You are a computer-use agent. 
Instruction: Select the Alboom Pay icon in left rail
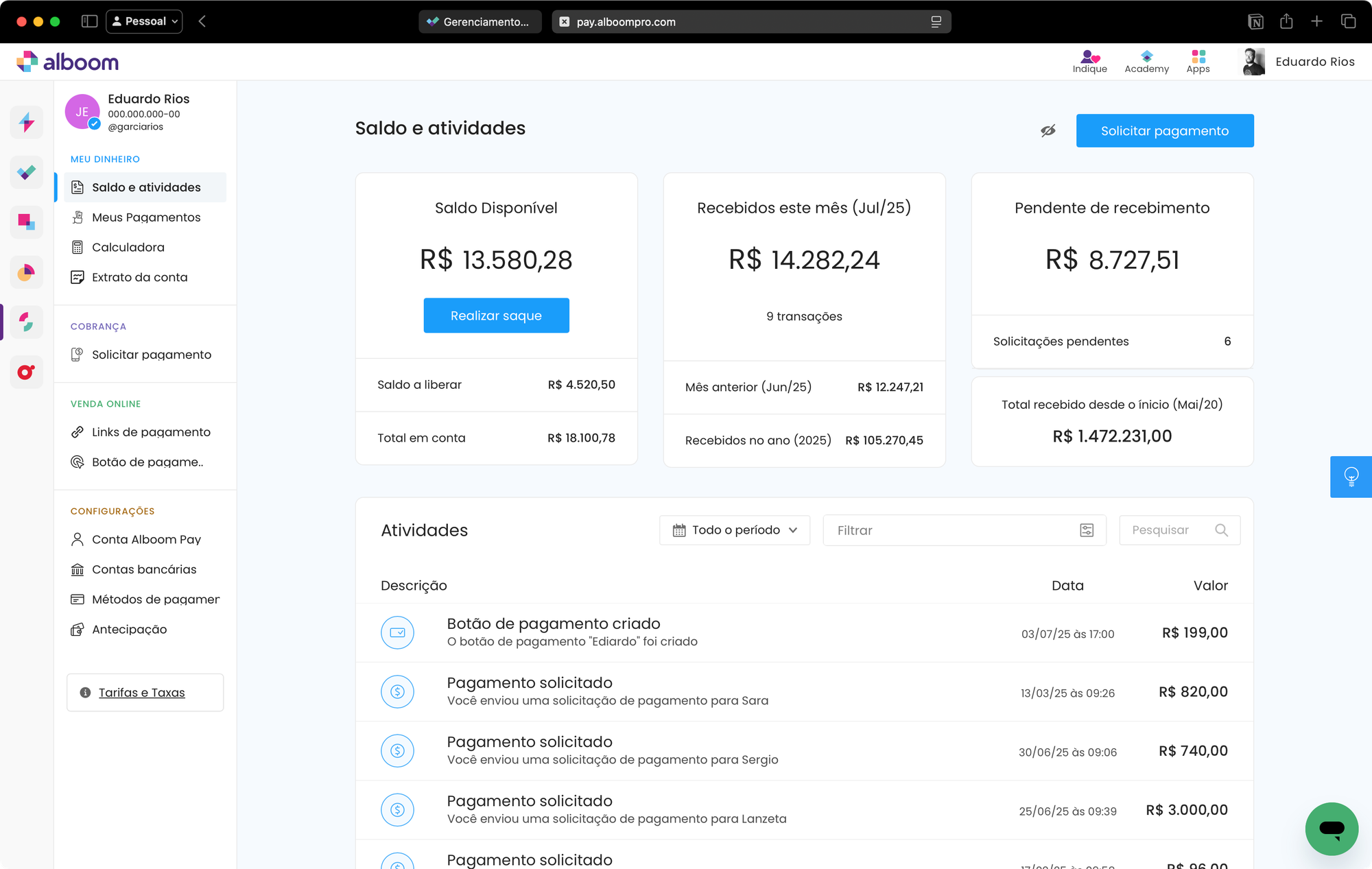(x=26, y=322)
